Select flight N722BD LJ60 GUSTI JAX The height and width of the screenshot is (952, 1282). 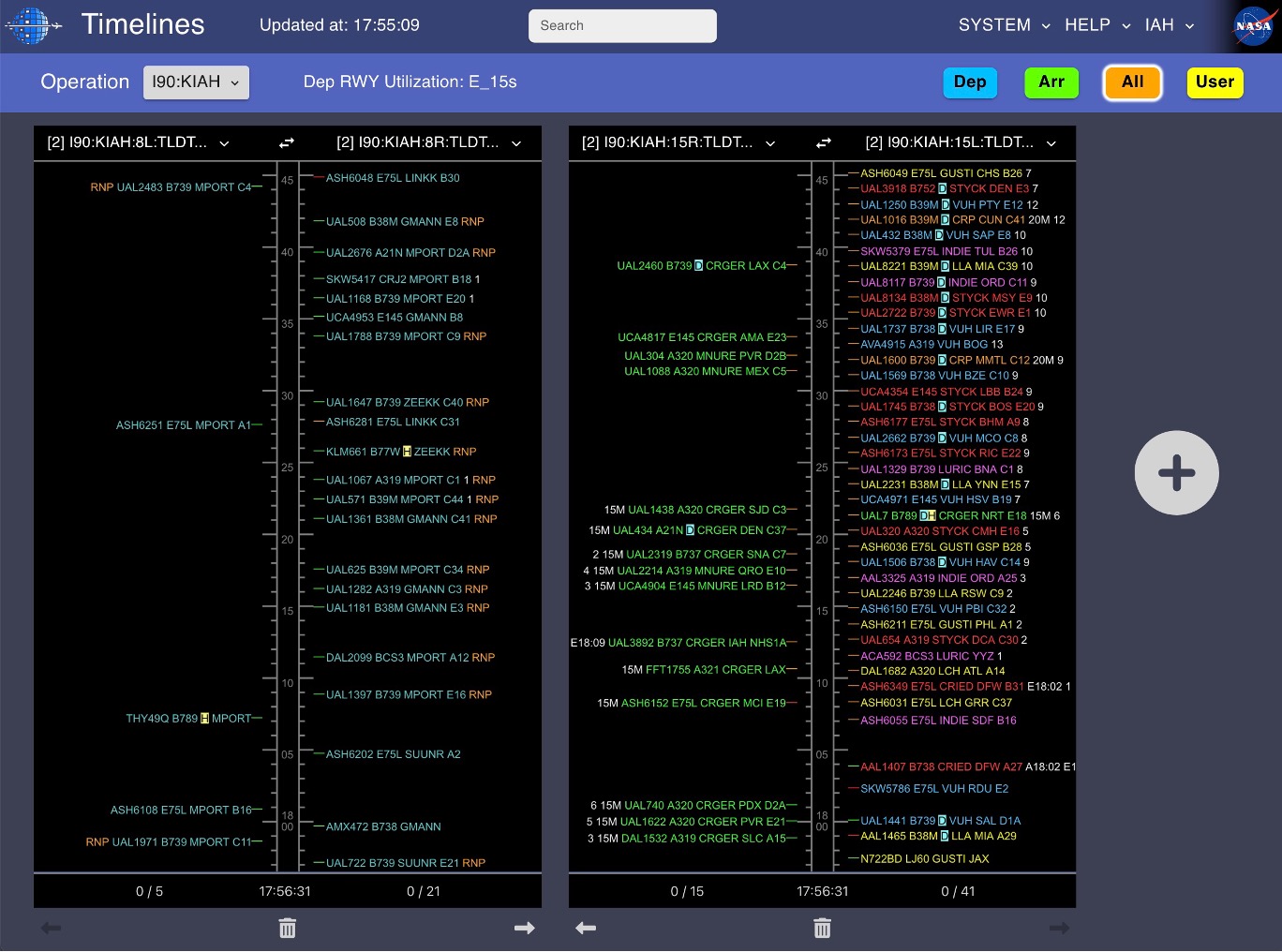(924, 859)
